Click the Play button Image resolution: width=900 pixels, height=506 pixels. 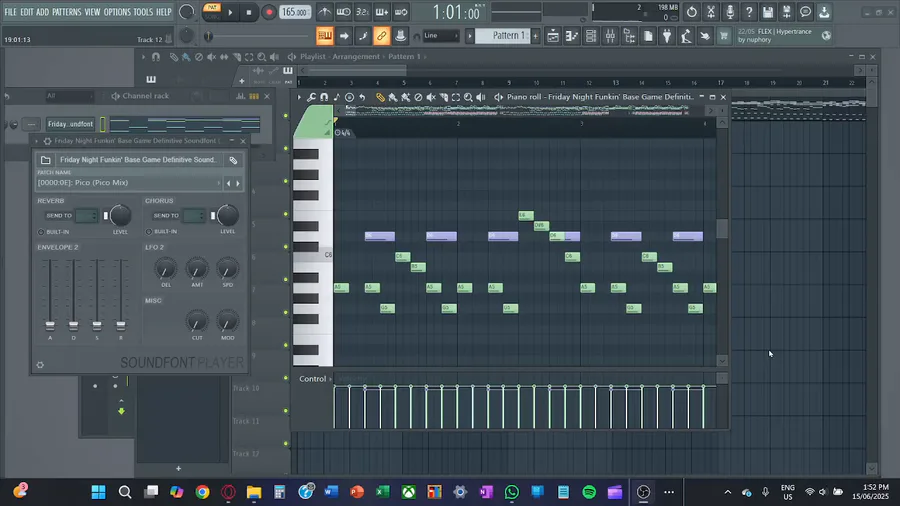[x=231, y=12]
